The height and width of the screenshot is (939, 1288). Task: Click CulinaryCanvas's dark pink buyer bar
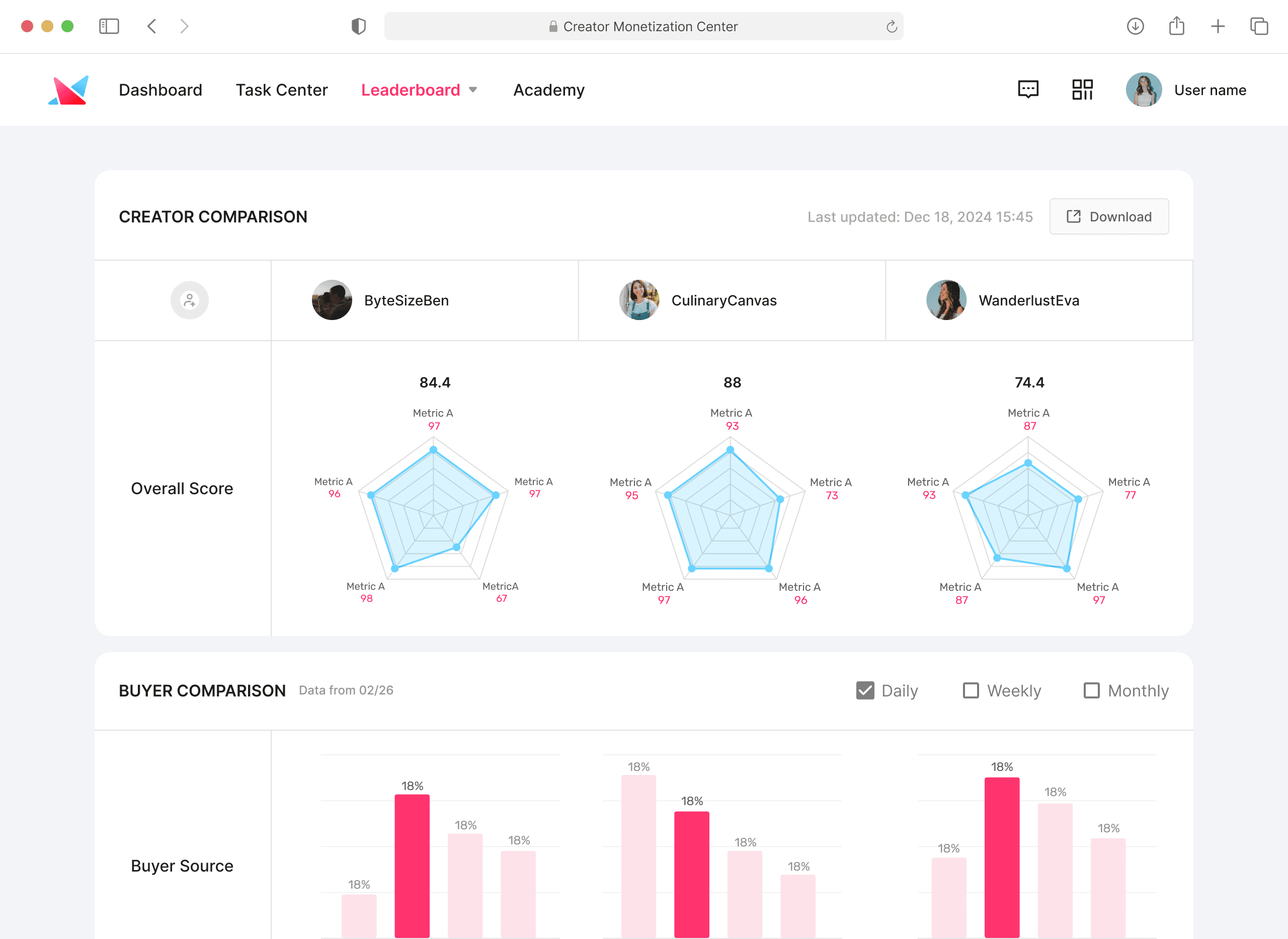(691, 874)
